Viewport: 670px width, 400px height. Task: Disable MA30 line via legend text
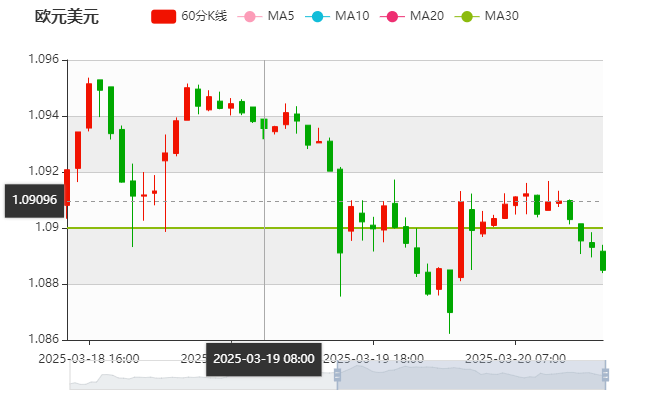(501, 17)
